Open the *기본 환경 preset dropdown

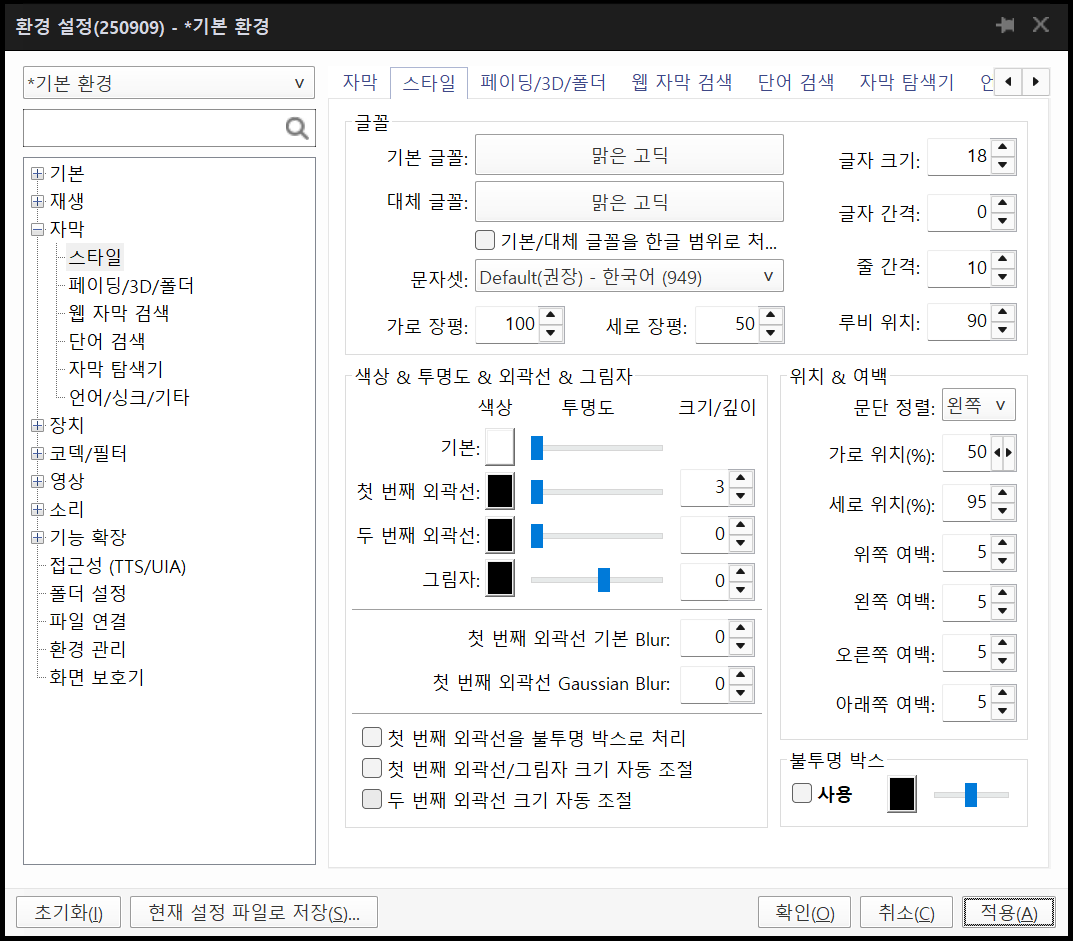pyautogui.click(x=169, y=83)
